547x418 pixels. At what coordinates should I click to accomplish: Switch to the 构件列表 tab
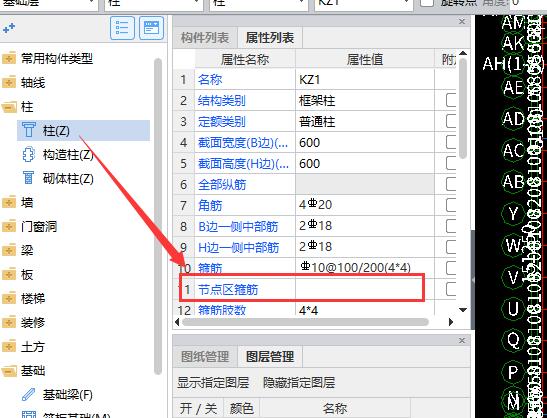click(x=205, y=38)
